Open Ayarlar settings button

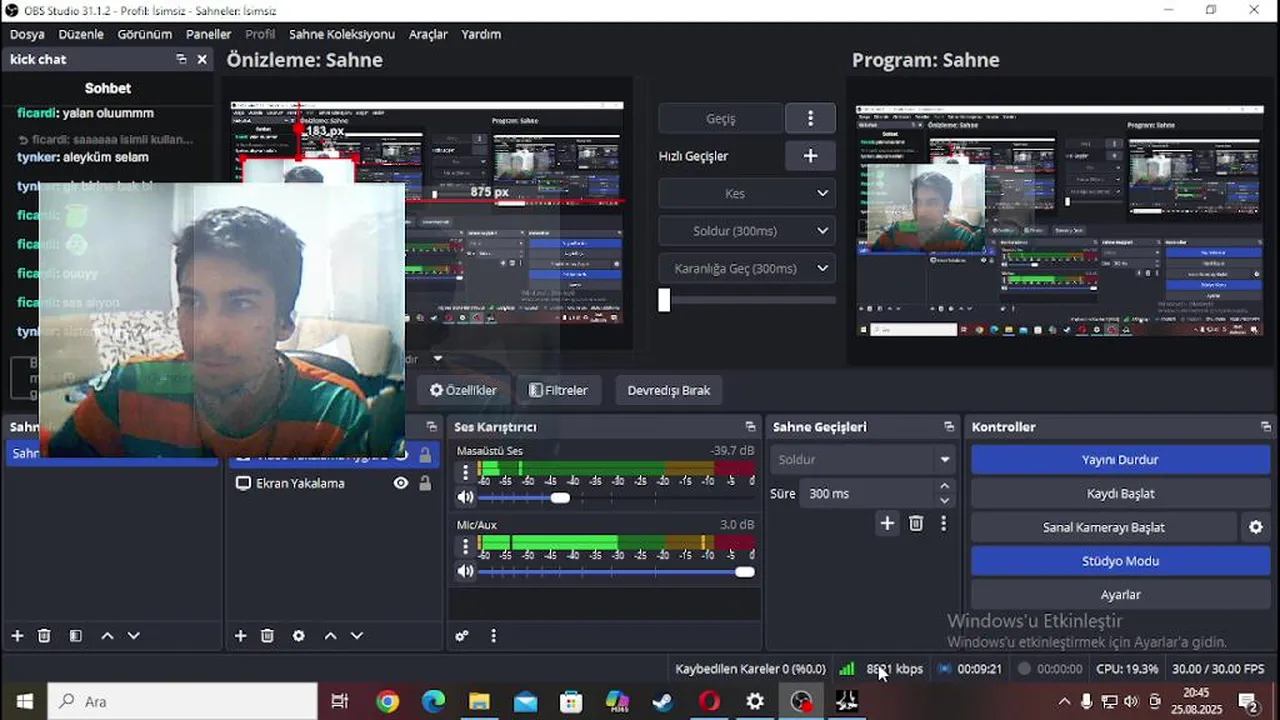[x=1120, y=594]
